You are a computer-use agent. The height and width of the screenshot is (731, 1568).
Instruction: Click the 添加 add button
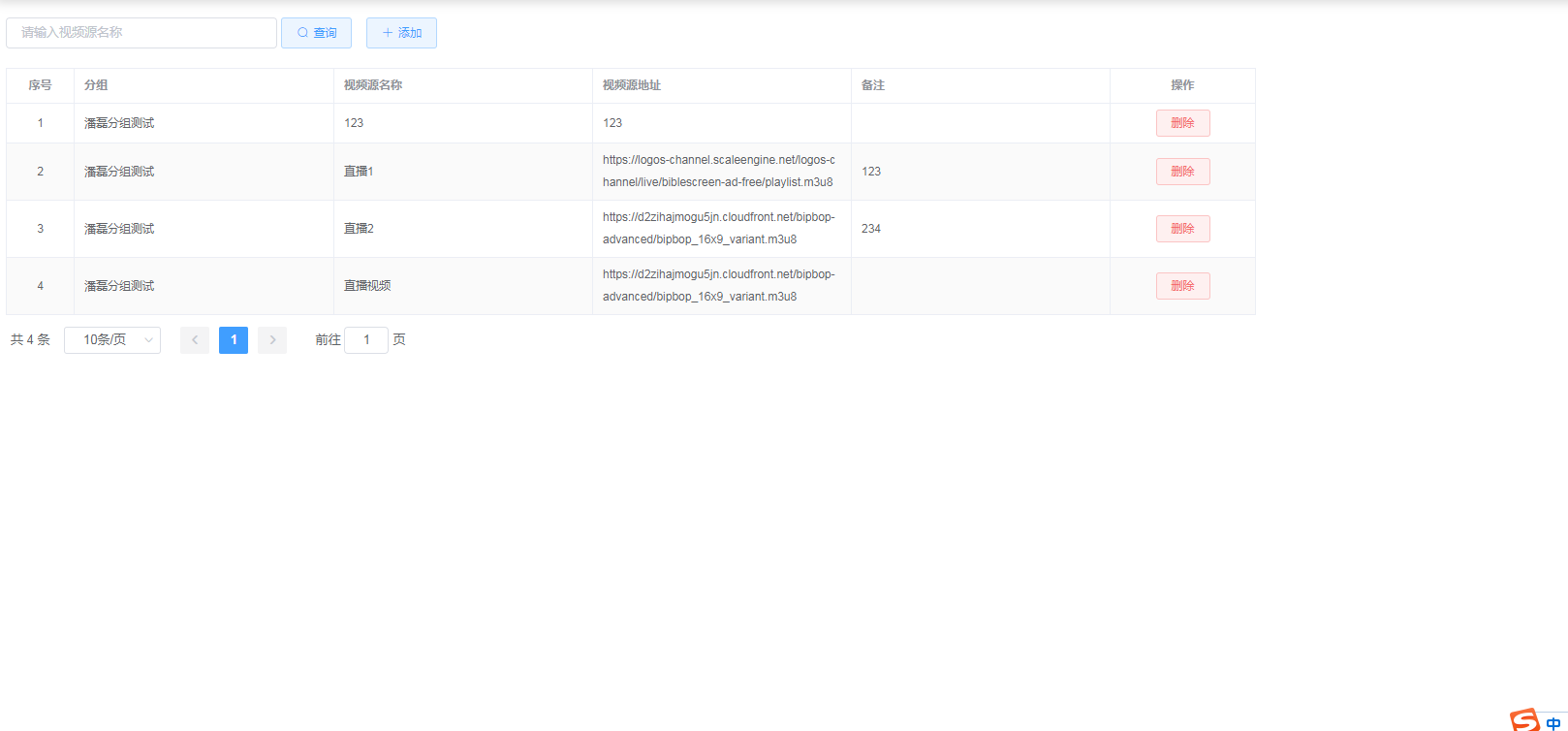pyautogui.click(x=401, y=33)
